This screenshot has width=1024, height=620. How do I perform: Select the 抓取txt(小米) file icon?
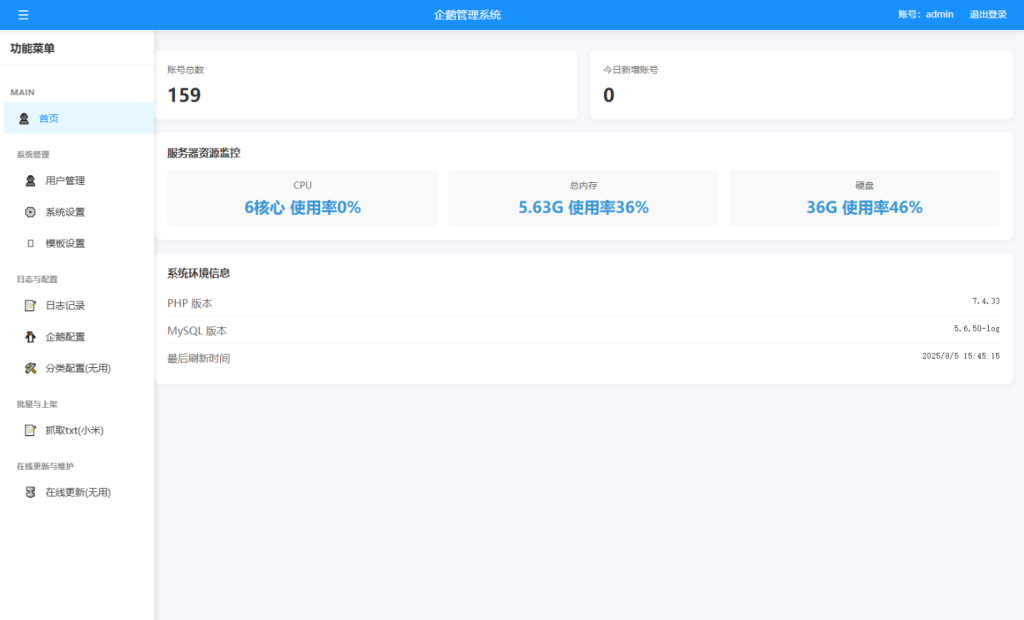coord(28,430)
